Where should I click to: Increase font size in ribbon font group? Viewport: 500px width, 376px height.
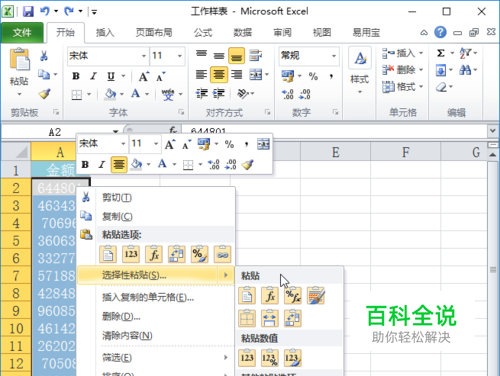144,77
